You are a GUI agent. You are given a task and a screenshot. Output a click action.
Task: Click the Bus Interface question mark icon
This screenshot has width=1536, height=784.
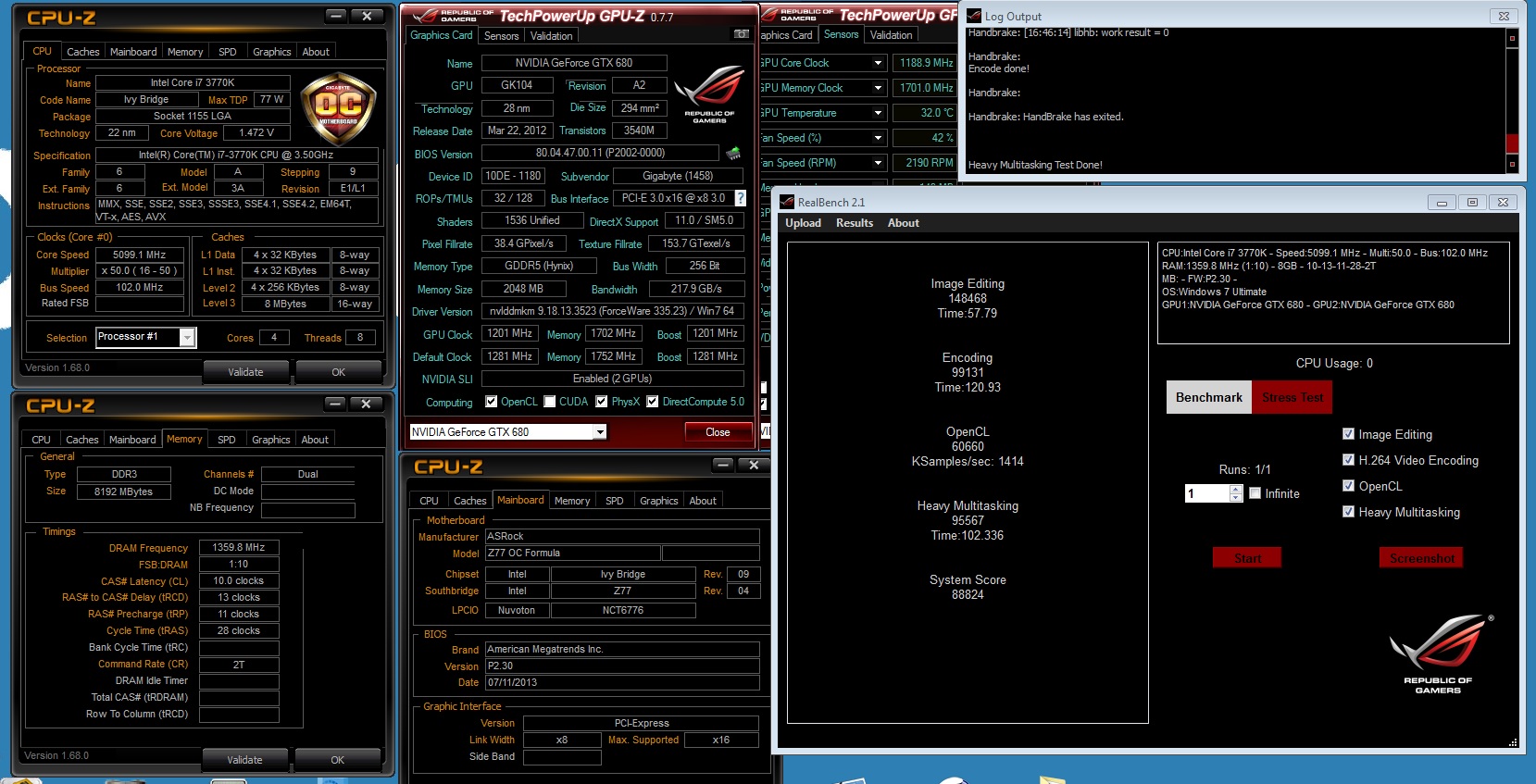click(x=740, y=198)
